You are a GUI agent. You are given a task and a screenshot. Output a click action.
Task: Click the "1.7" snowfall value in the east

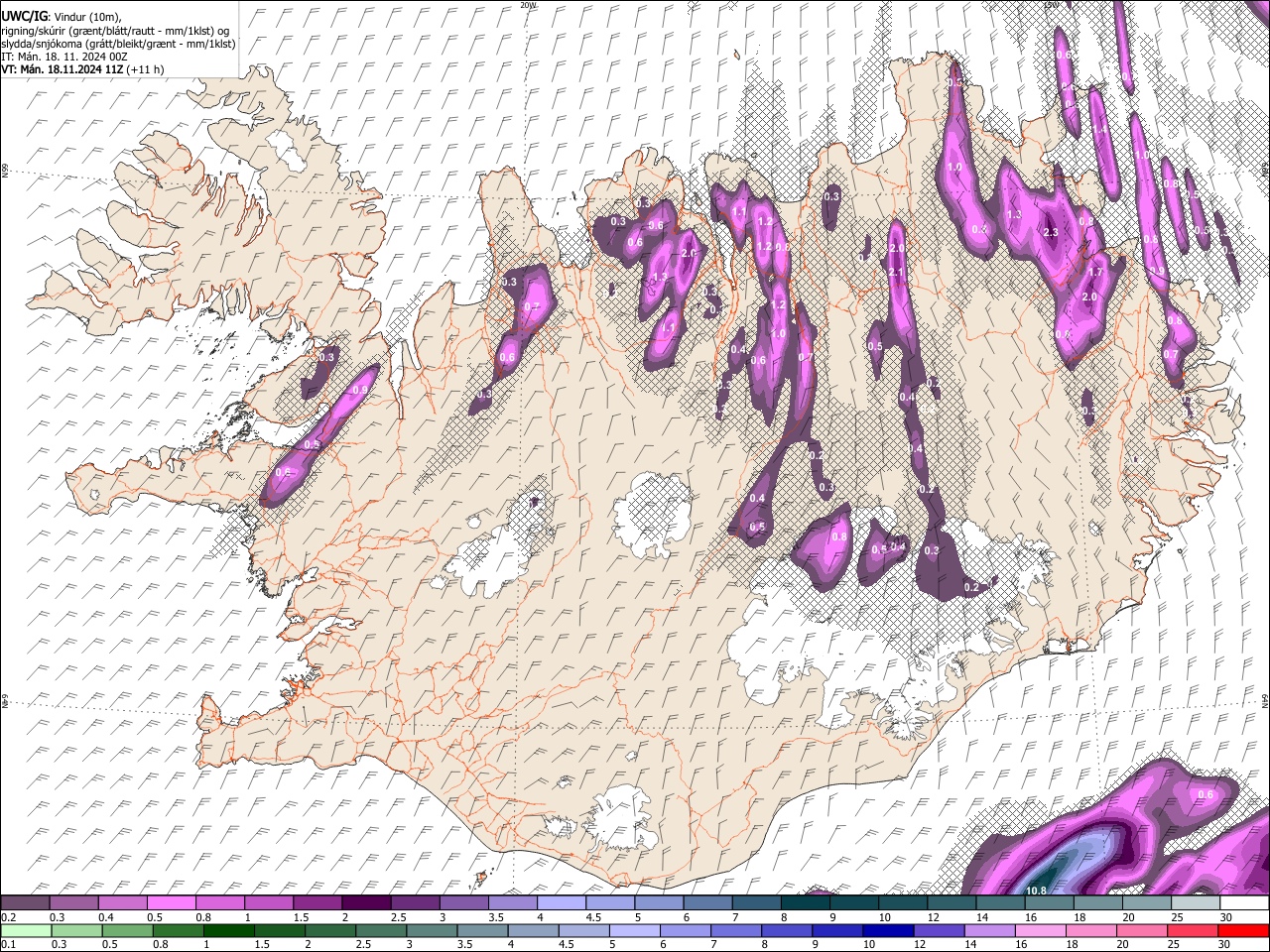[x=1096, y=272]
